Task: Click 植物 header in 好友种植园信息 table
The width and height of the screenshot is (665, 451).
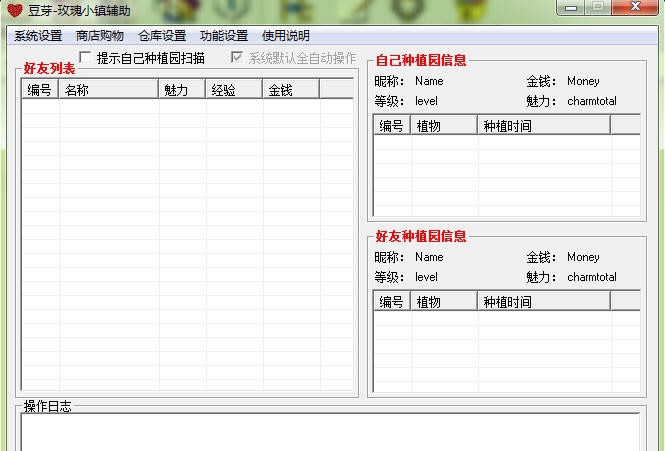Action: [444, 301]
